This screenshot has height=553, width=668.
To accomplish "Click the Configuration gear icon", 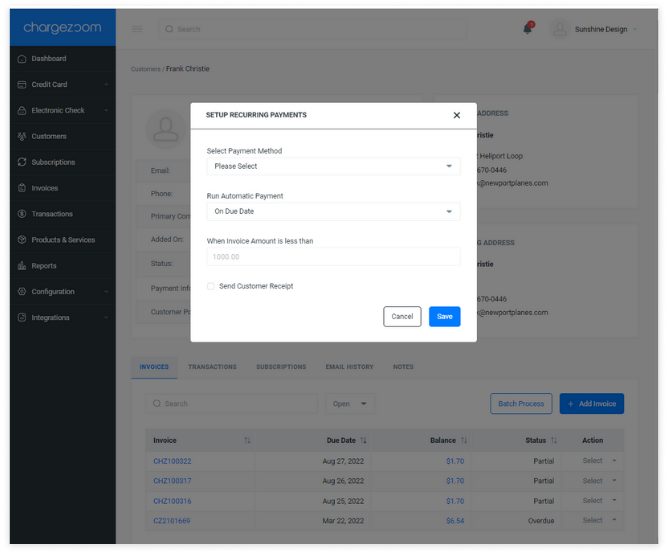I will [x=22, y=292].
